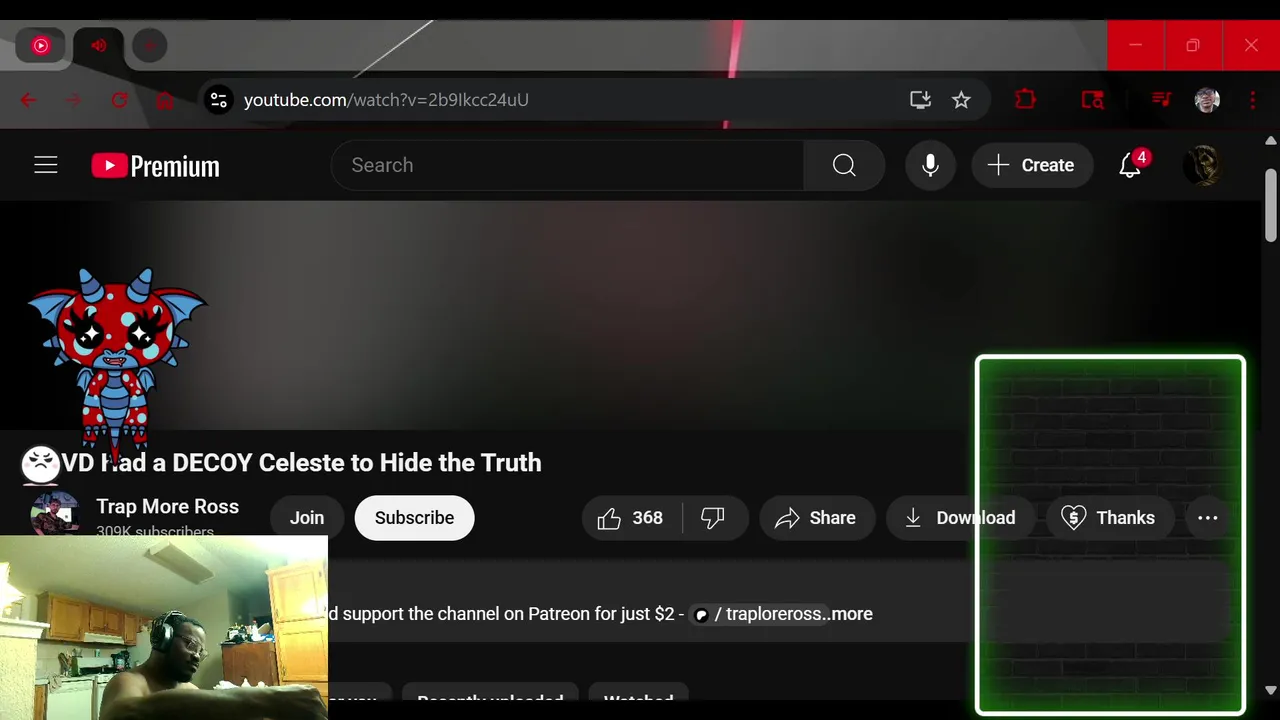Viewport: 1280px width, 720px height.
Task: Switch to the pinned YouTube Music tab
Action: (41, 45)
